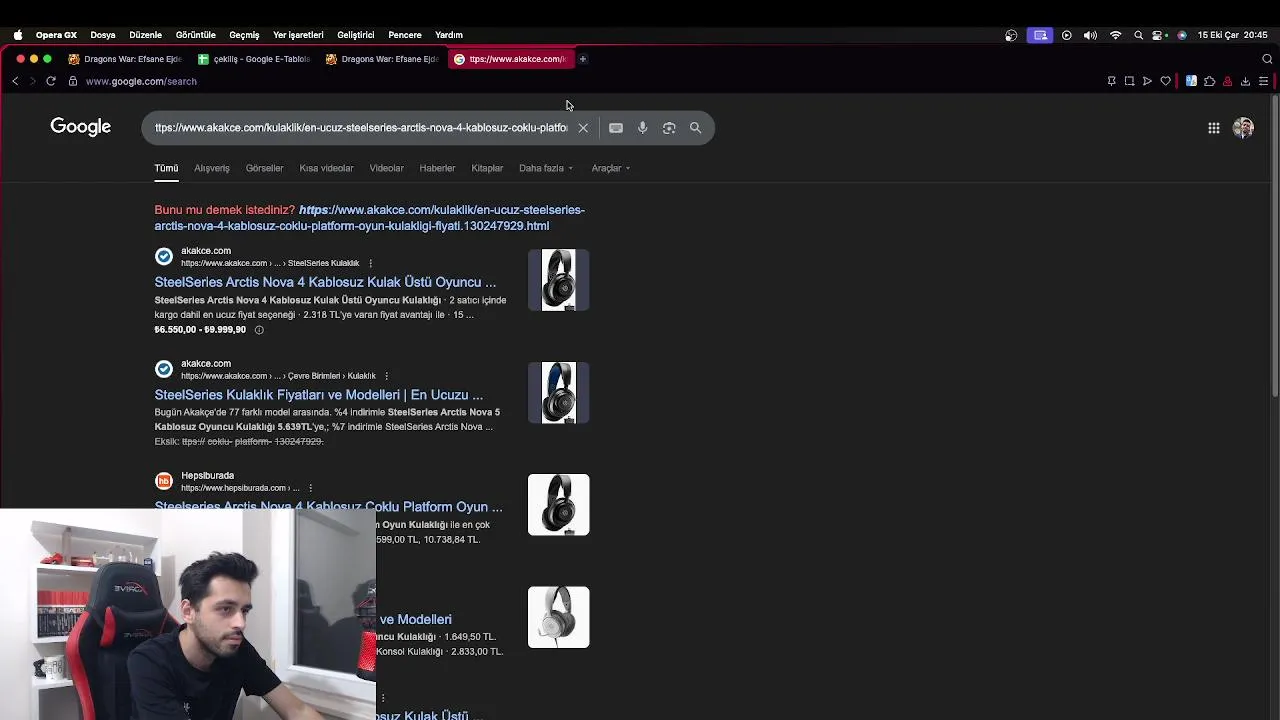Click the send/flow arrow icon

[x=1147, y=81]
